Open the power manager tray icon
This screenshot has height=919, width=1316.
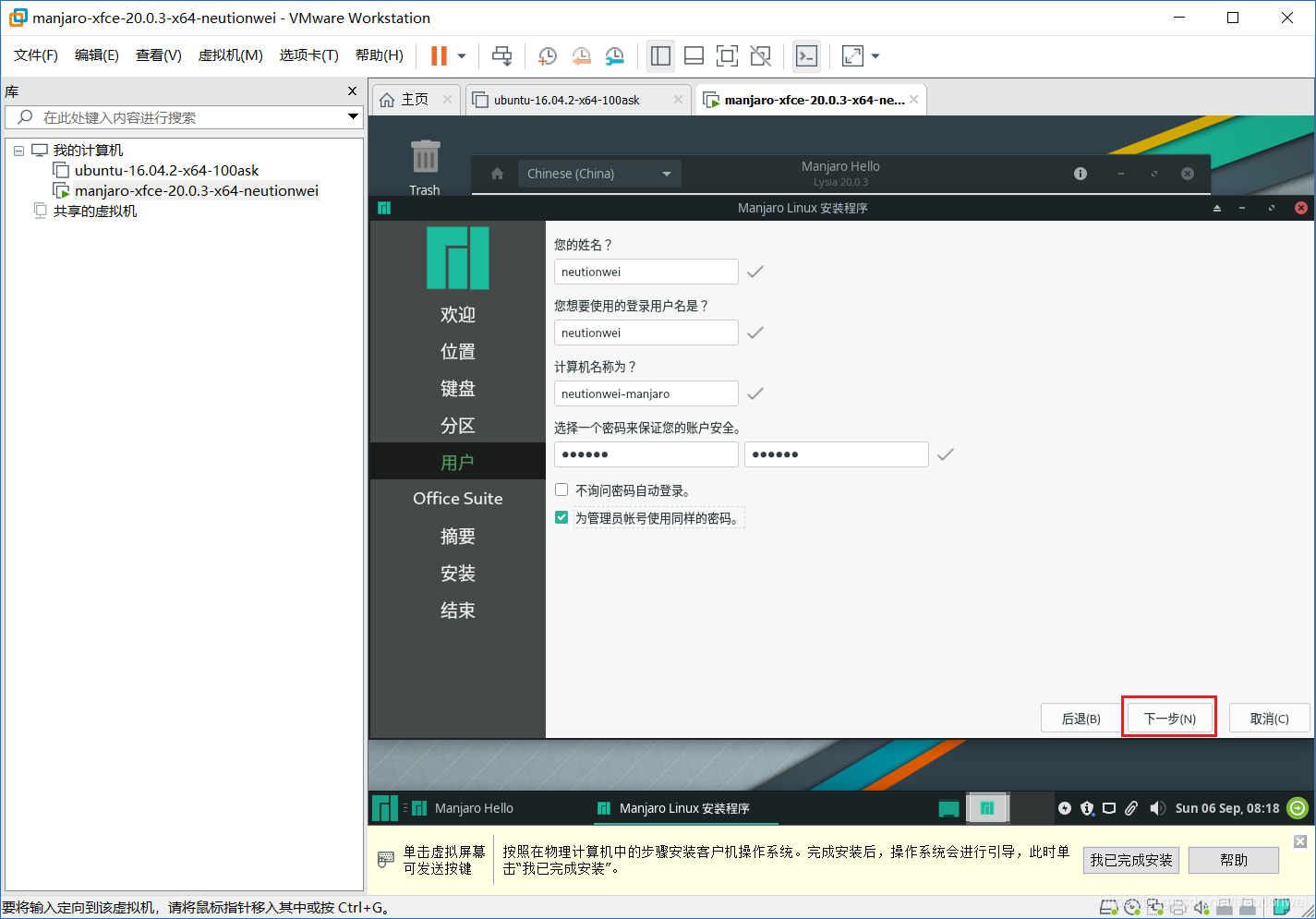1065,808
